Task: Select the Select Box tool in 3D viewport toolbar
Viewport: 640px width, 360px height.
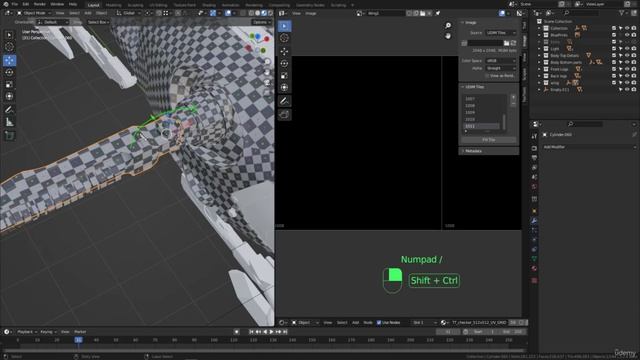Action: [9, 35]
